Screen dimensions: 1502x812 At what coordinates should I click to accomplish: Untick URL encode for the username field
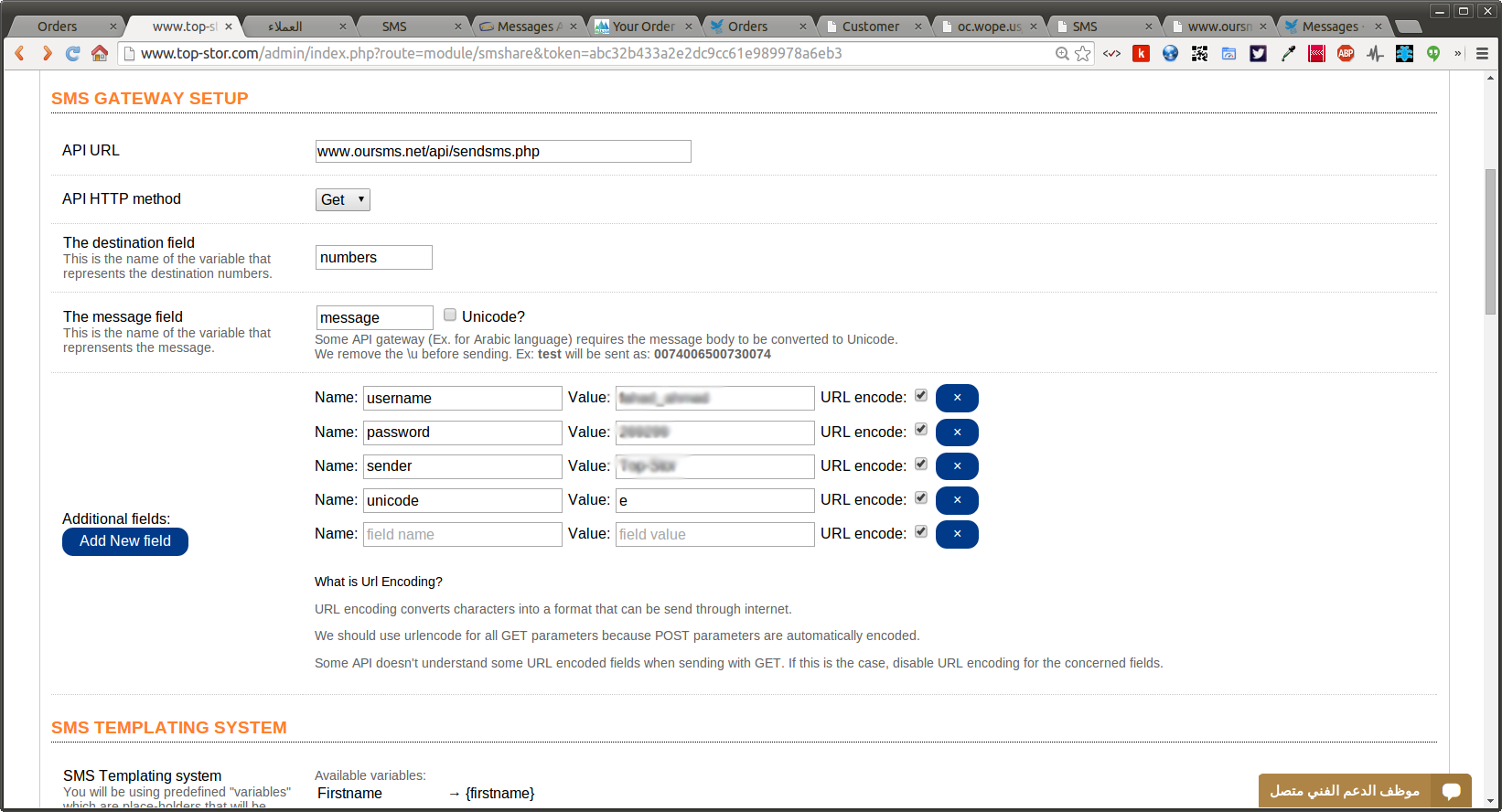click(x=921, y=396)
